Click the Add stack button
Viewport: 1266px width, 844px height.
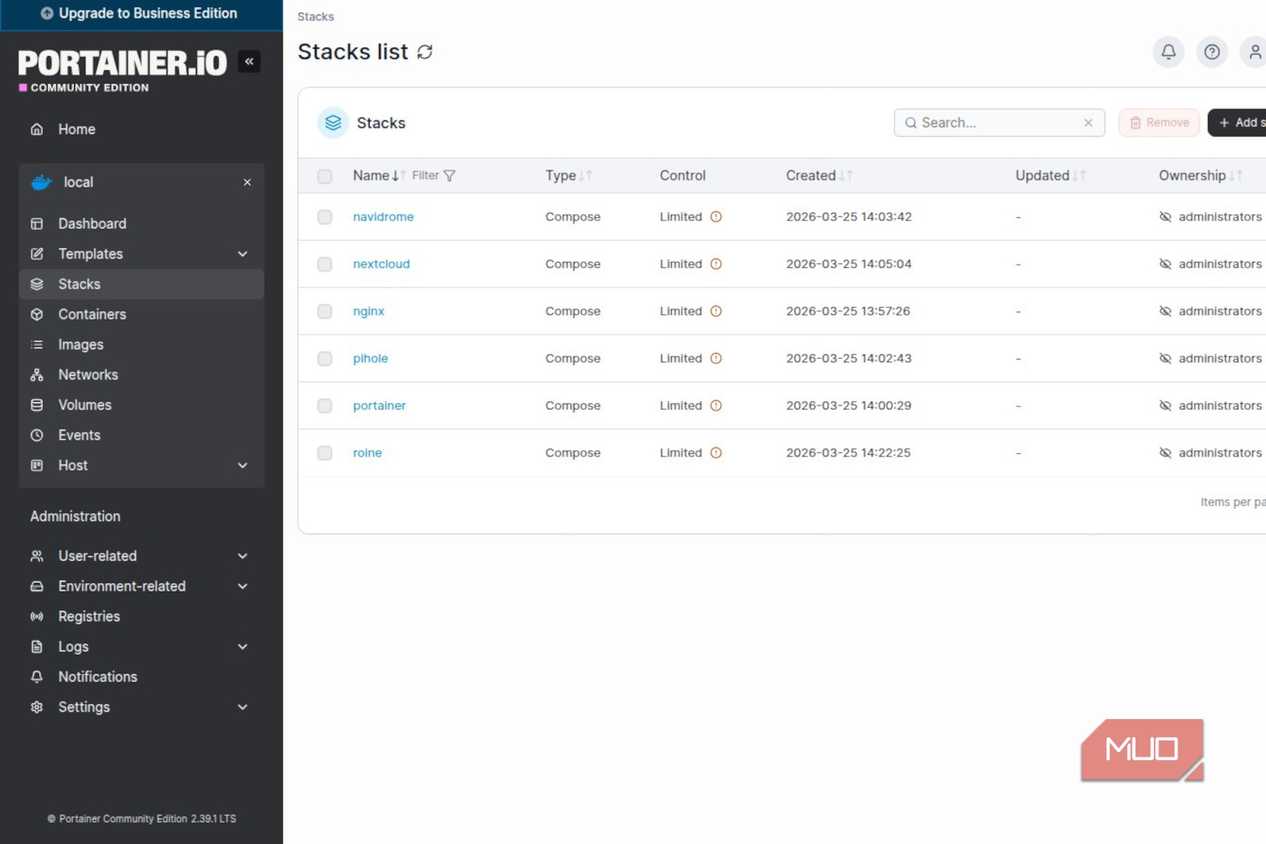pos(1238,123)
